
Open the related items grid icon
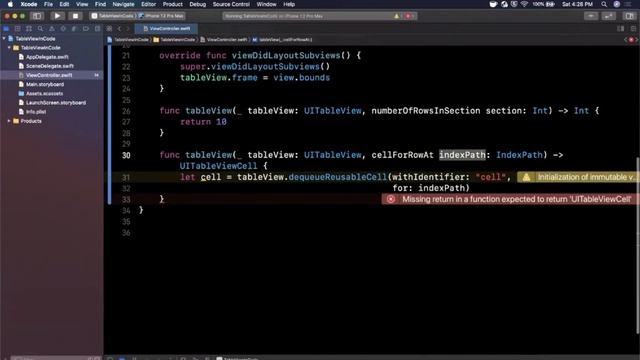109,29
